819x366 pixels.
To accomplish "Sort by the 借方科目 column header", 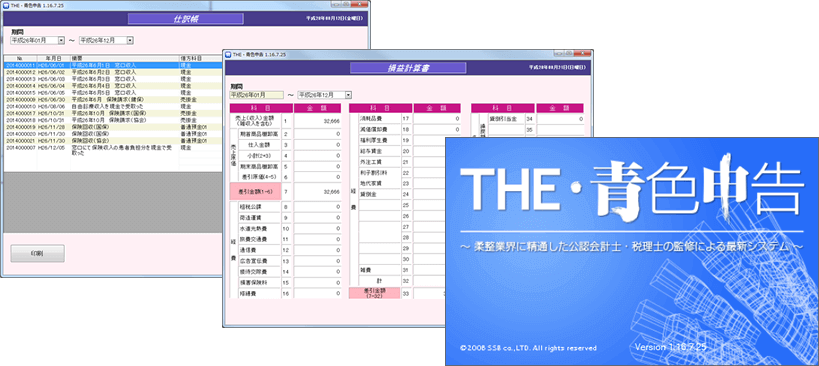I will (x=201, y=58).
